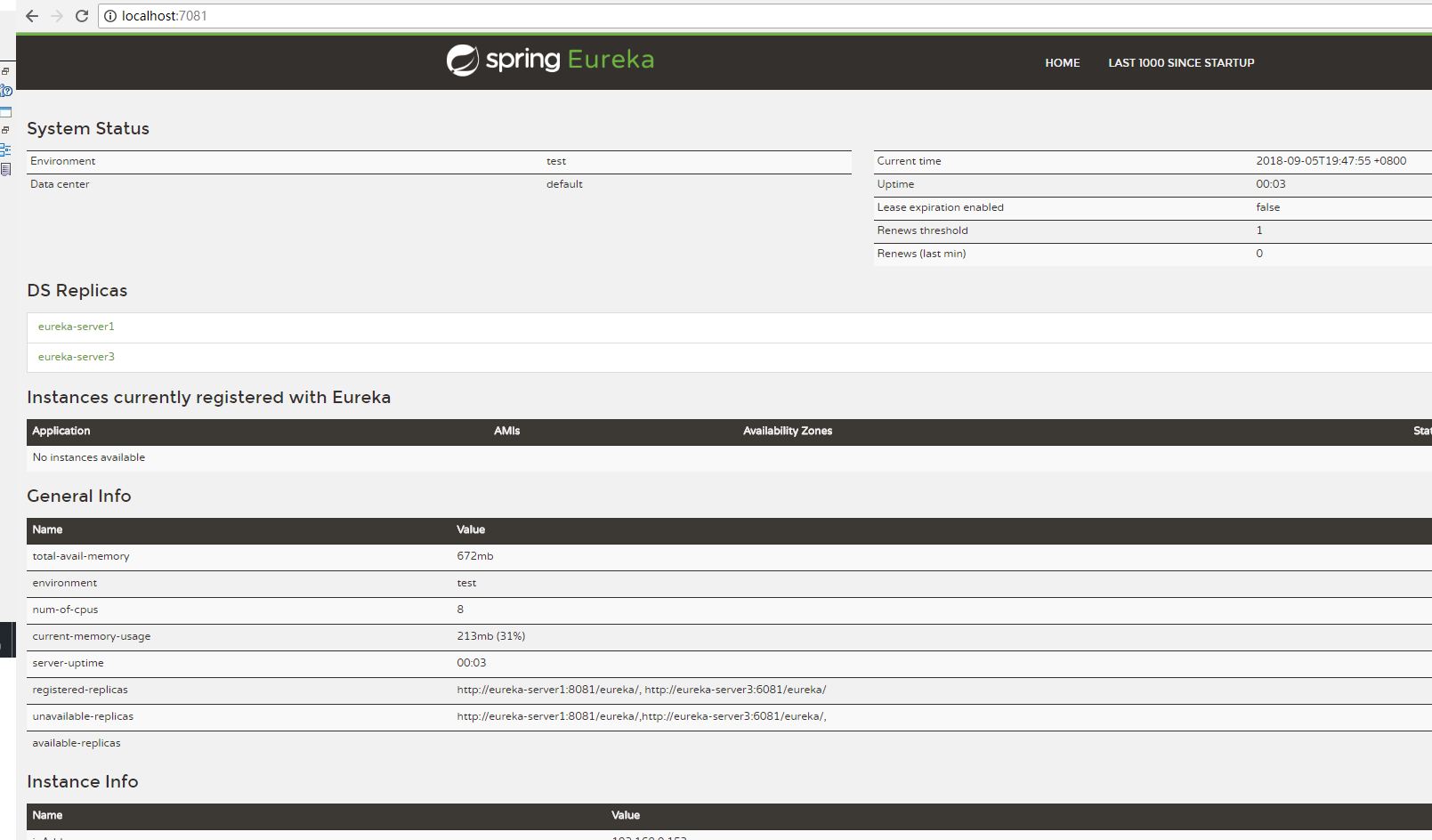Focus the address bar showing localhost:7081

pyautogui.click(x=765, y=16)
